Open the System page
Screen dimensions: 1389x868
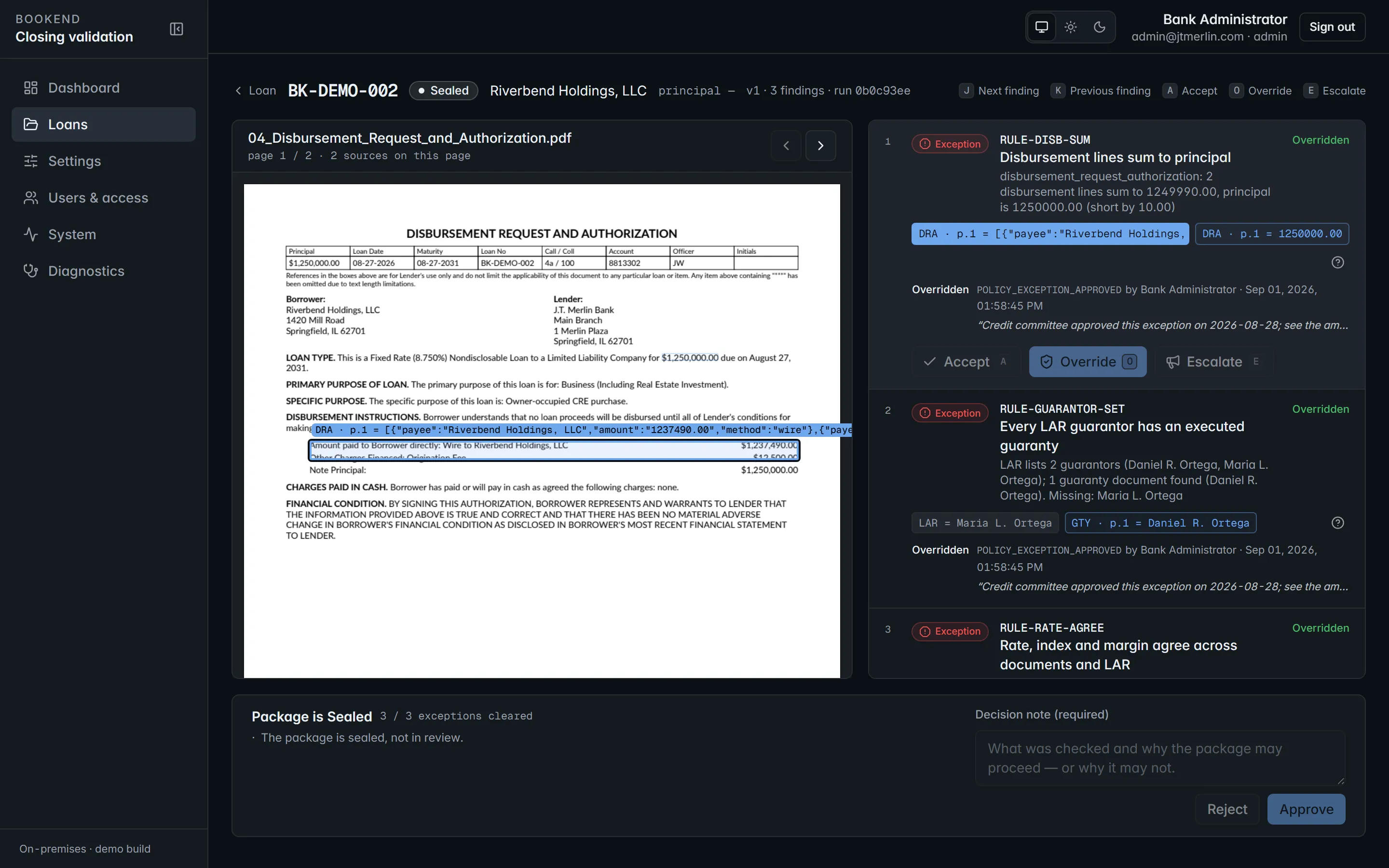point(103,234)
